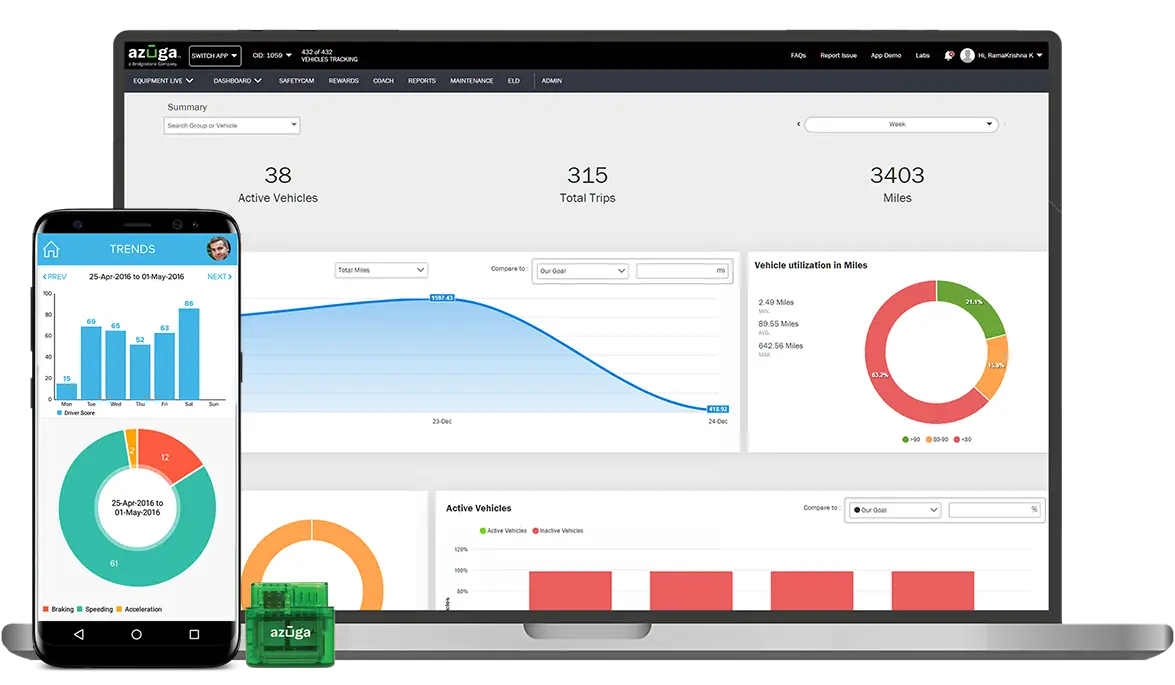Image resolution: width=1175 pixels, height=685 pixels.
Task: Click the mi goal input field
Action: [x=683, y=271]
